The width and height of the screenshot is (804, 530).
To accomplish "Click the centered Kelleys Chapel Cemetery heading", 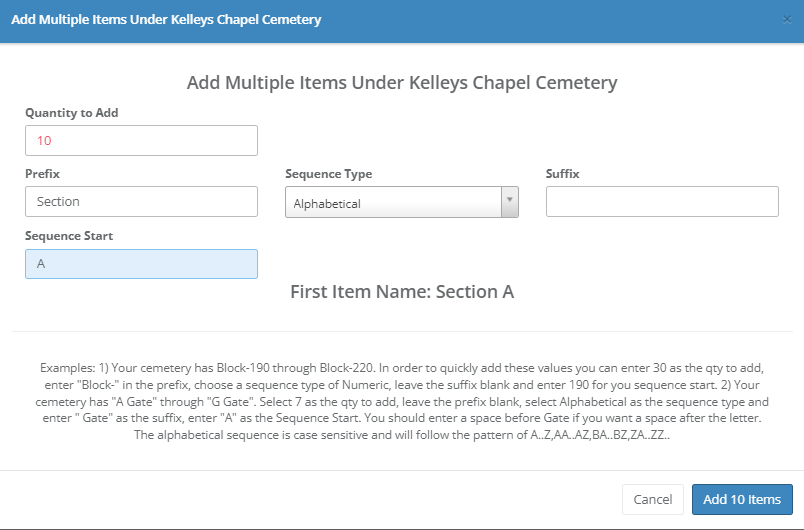I will coord(402,82).
